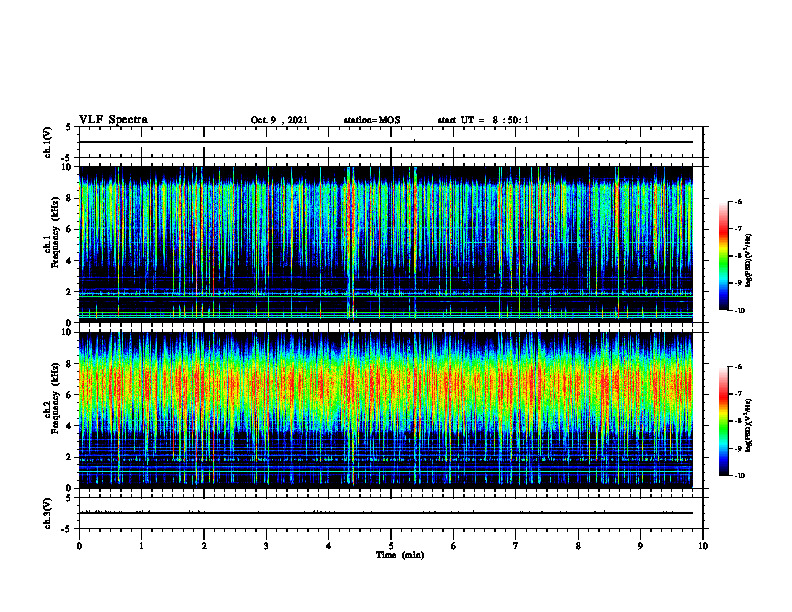
Task: Click the "-6" label on ch.1 colorbar
Action: (x=738, y=201)
